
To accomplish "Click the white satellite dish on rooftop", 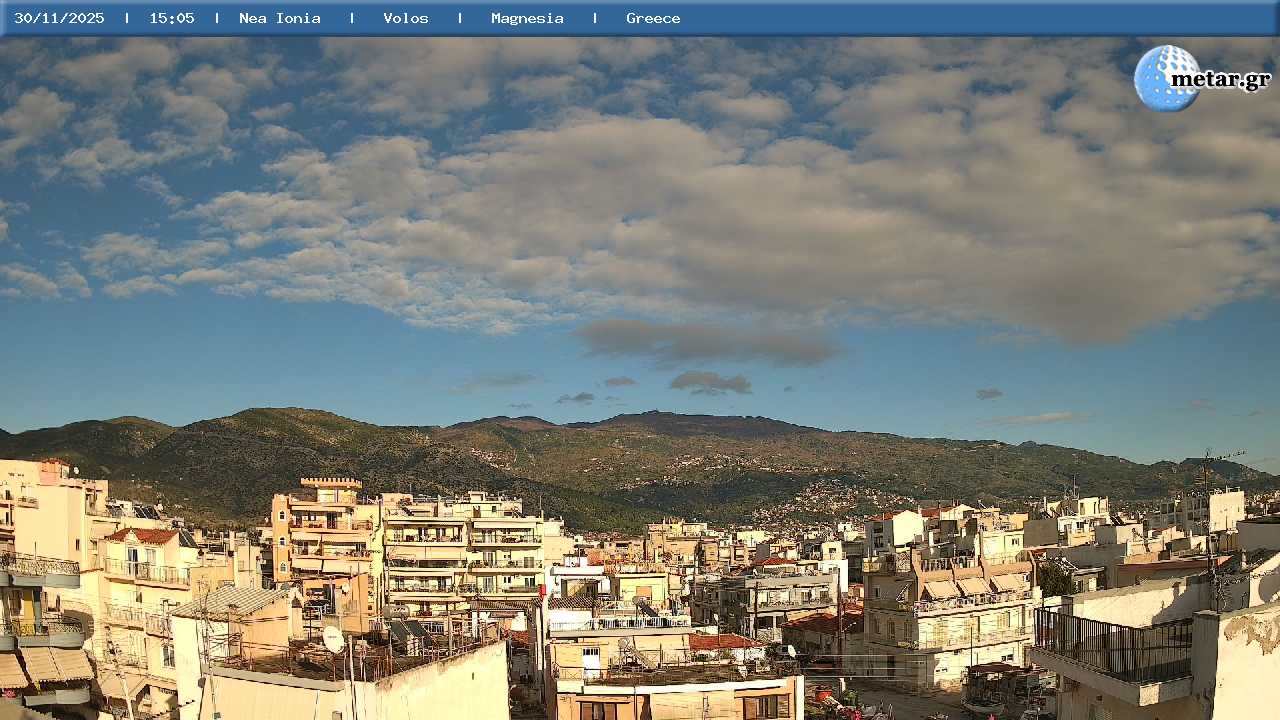I will tap(333, 638).
